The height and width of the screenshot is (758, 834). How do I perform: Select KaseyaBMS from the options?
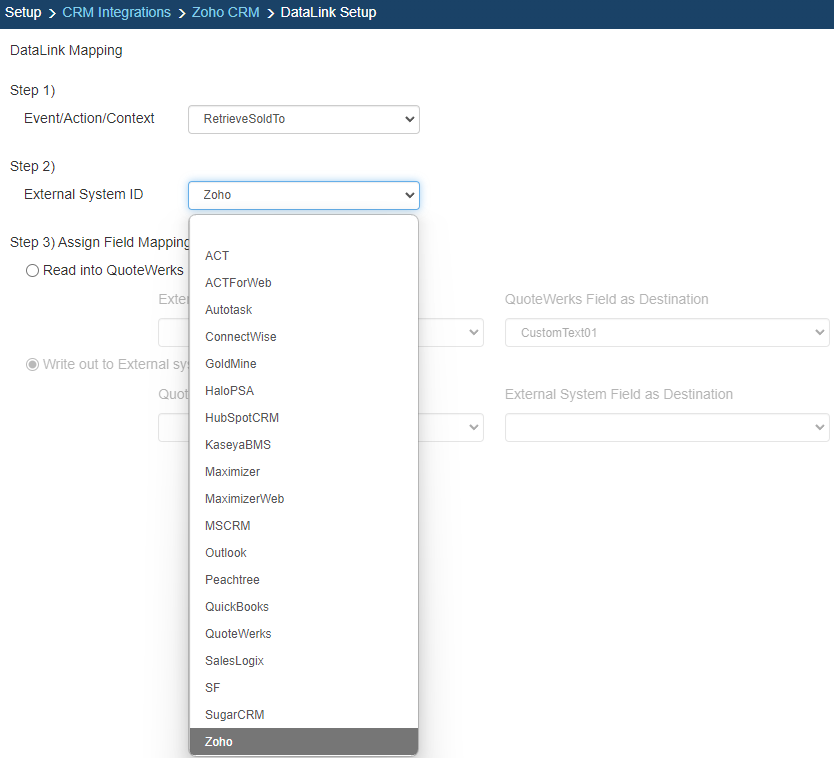point(238,445)
